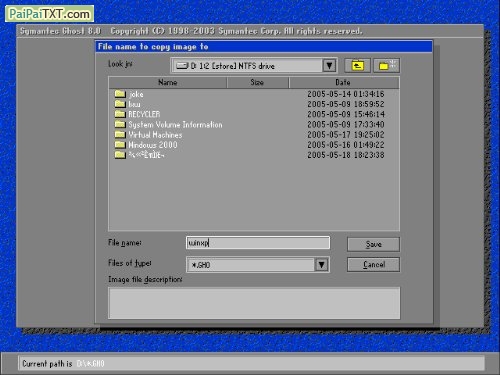The height and width of the screenshot is (375, 500).
Task: Click the date 2005-05-14 01:34:16
Action: pyautogui.click(x=346, y=94)
